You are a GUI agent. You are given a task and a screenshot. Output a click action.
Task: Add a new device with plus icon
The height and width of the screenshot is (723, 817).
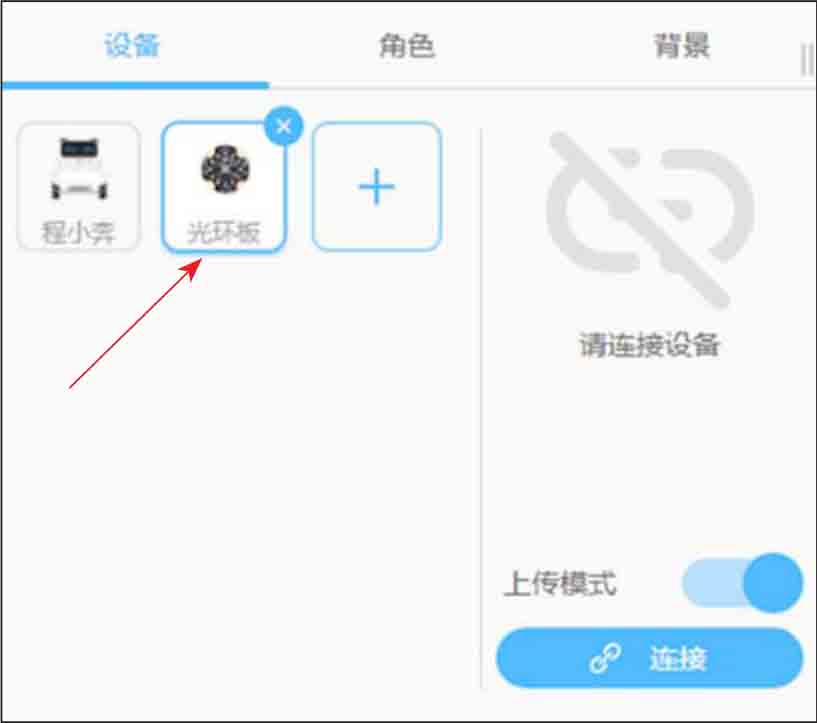coord(376,186)
